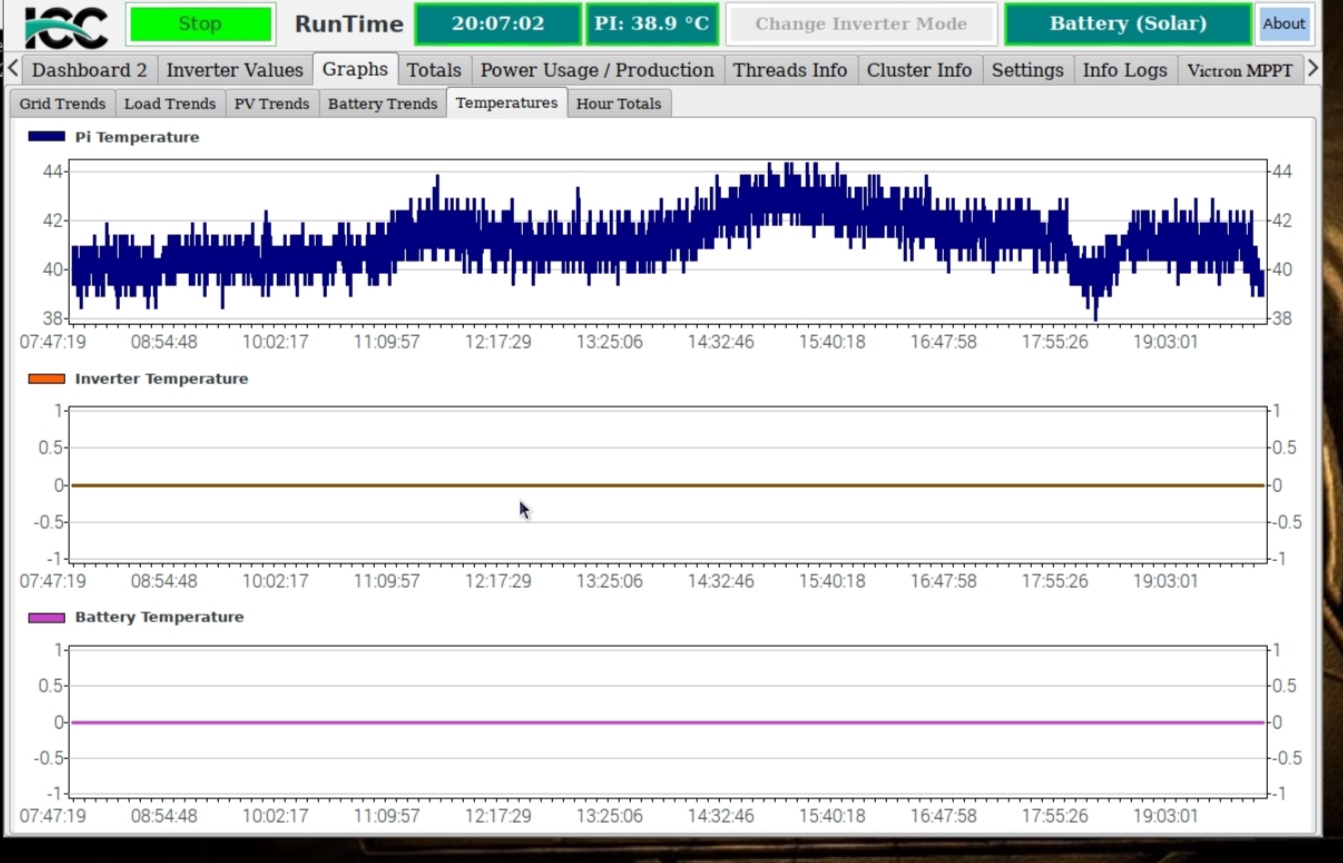Switch to Hour Totals sub-tab
The image size is (1343, 863).
(619, 103)
